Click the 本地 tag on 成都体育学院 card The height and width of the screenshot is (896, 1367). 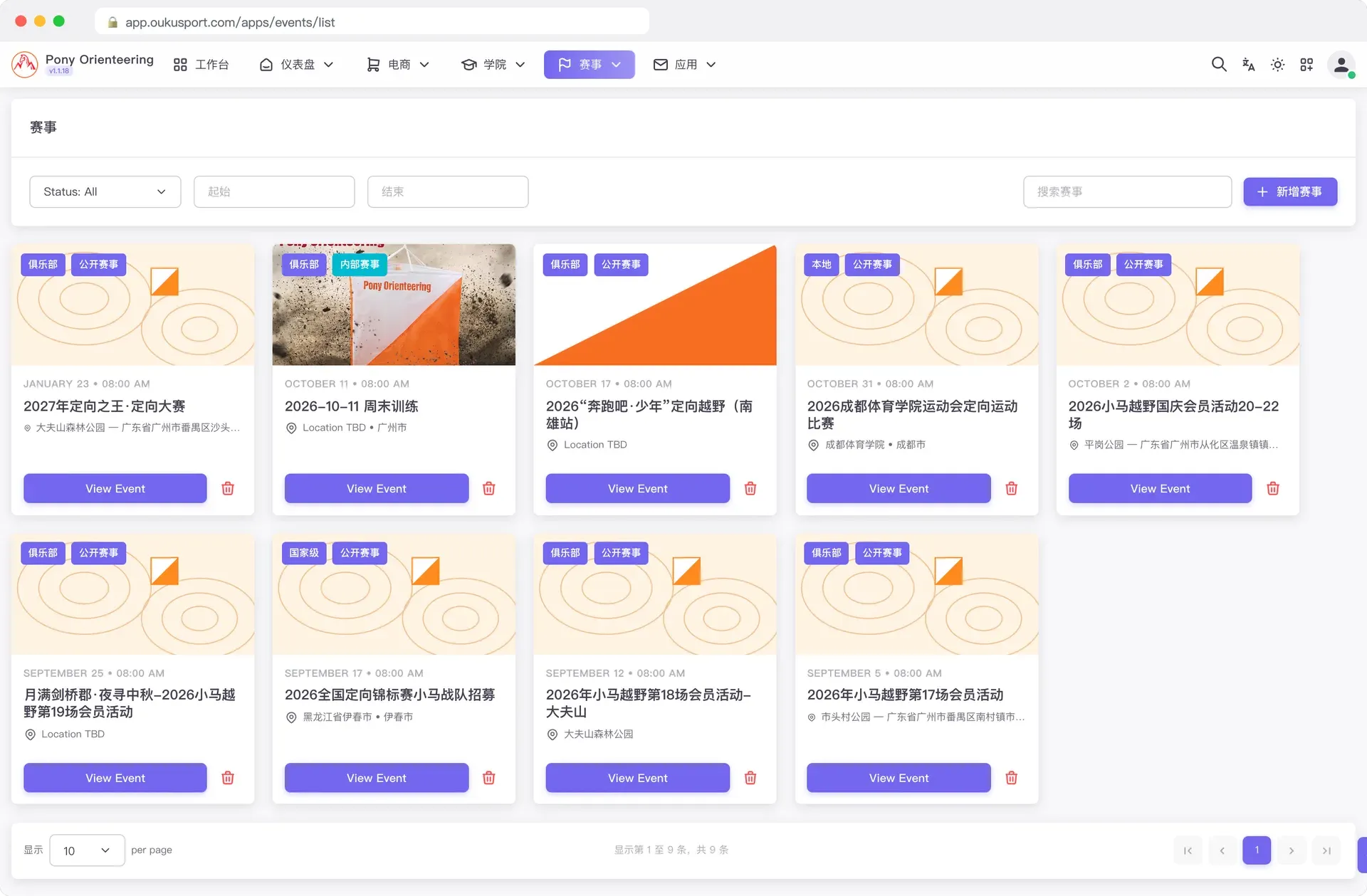tap(822, 264)
